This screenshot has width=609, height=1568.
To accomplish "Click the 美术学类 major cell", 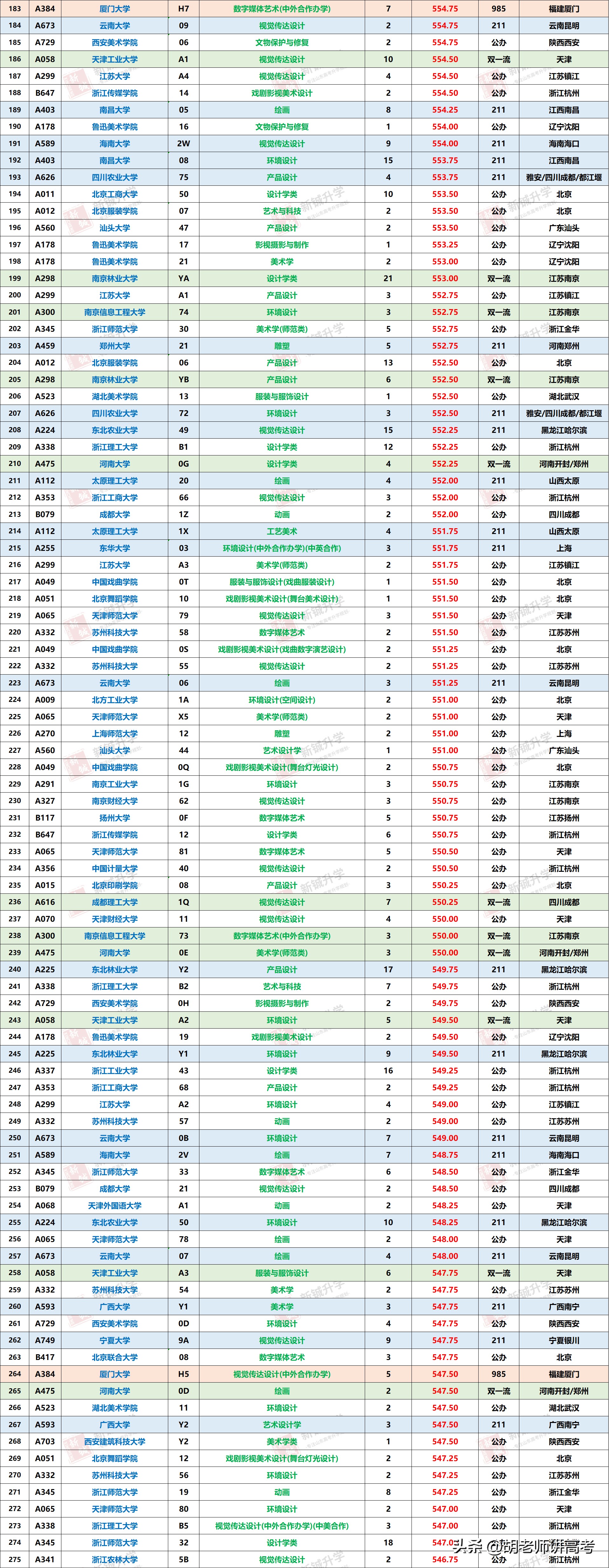I will click(x=282, y=1441).
